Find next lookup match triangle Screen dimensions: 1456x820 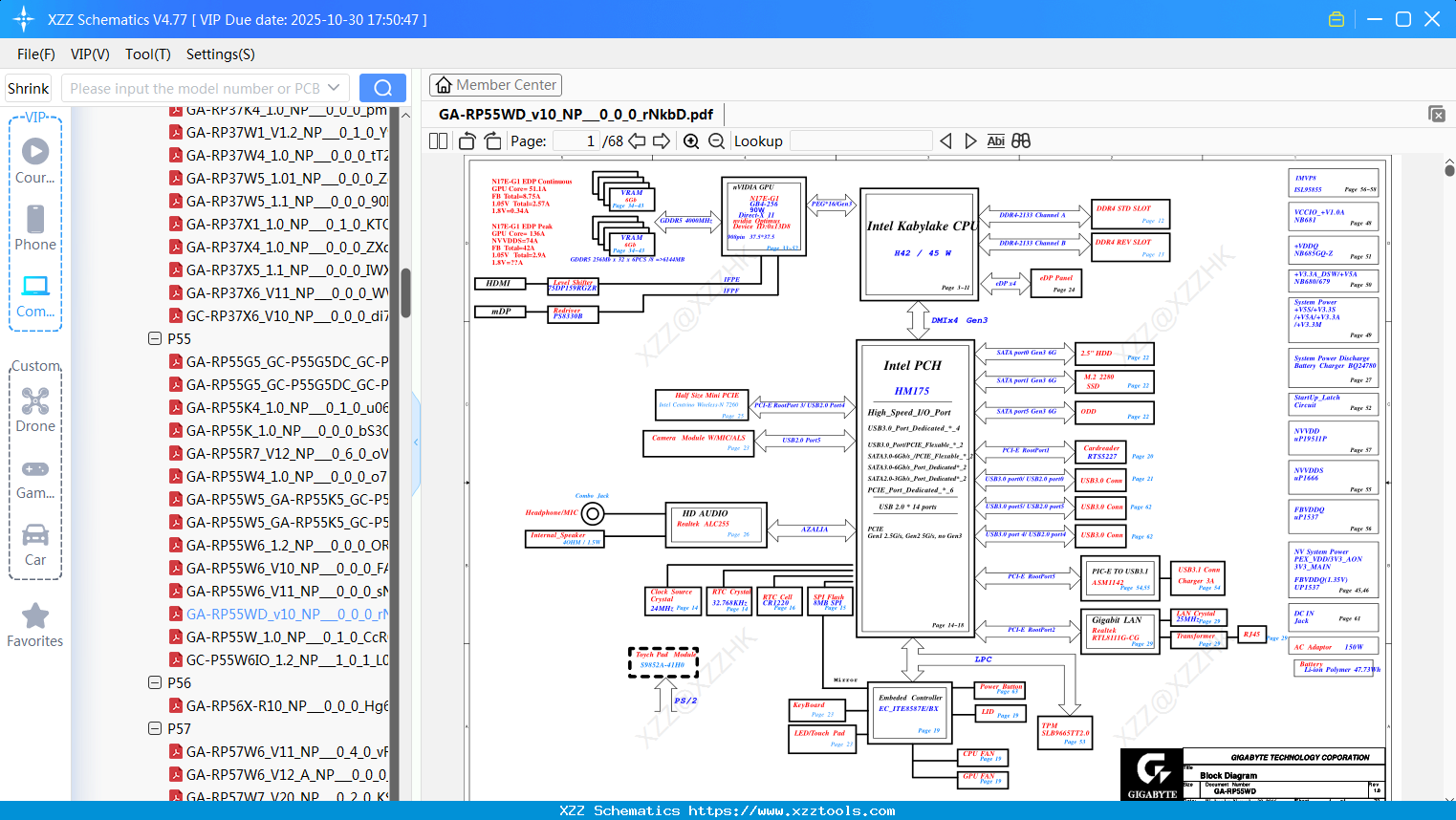pyautogui.click(x=970, y=140)
